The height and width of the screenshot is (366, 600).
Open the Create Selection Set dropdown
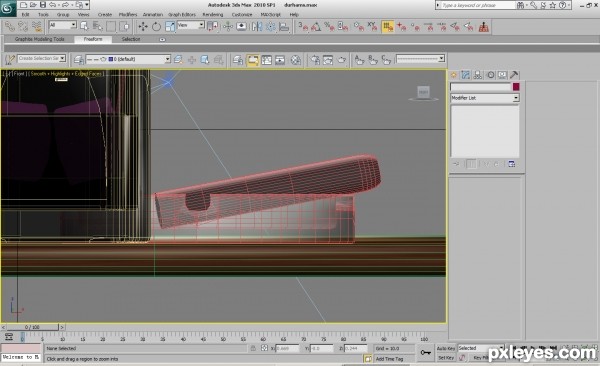click(x=42, y=58)
